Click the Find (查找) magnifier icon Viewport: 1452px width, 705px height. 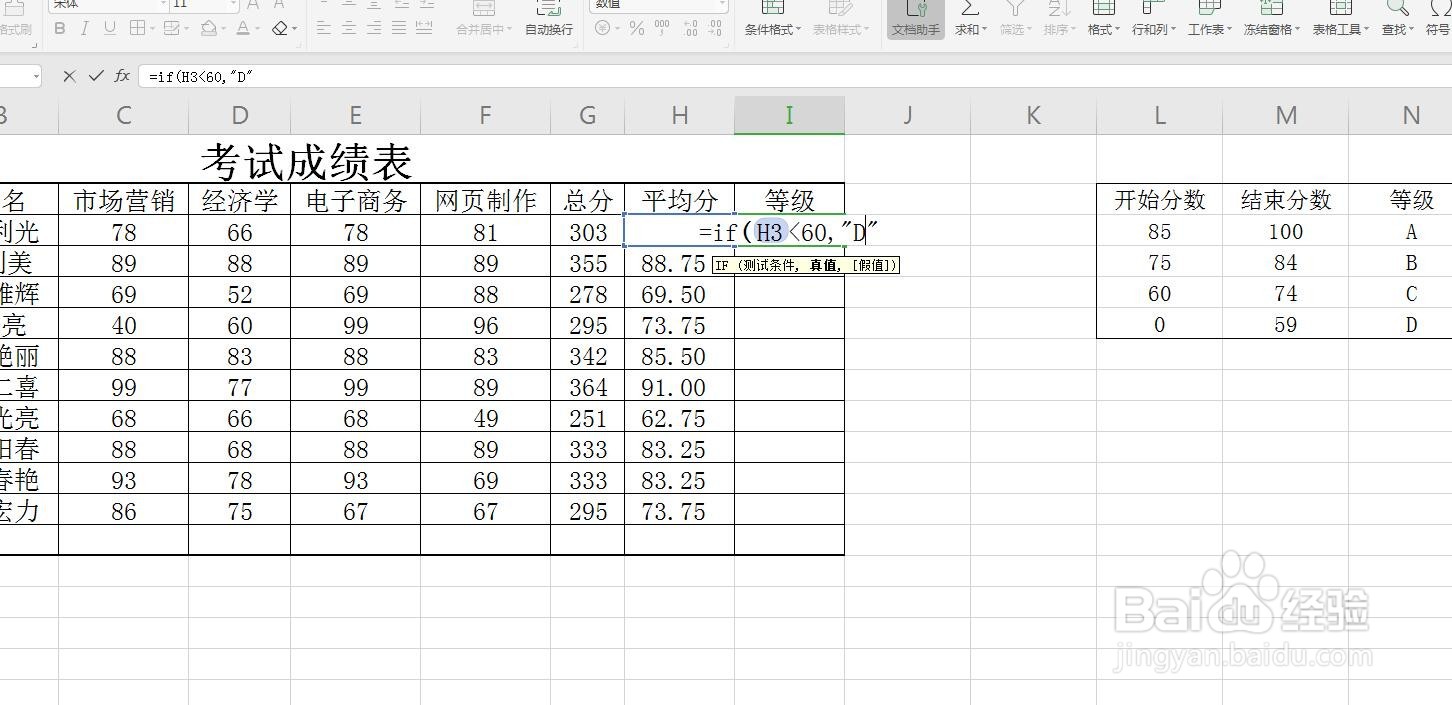(x=1397, y=9)
